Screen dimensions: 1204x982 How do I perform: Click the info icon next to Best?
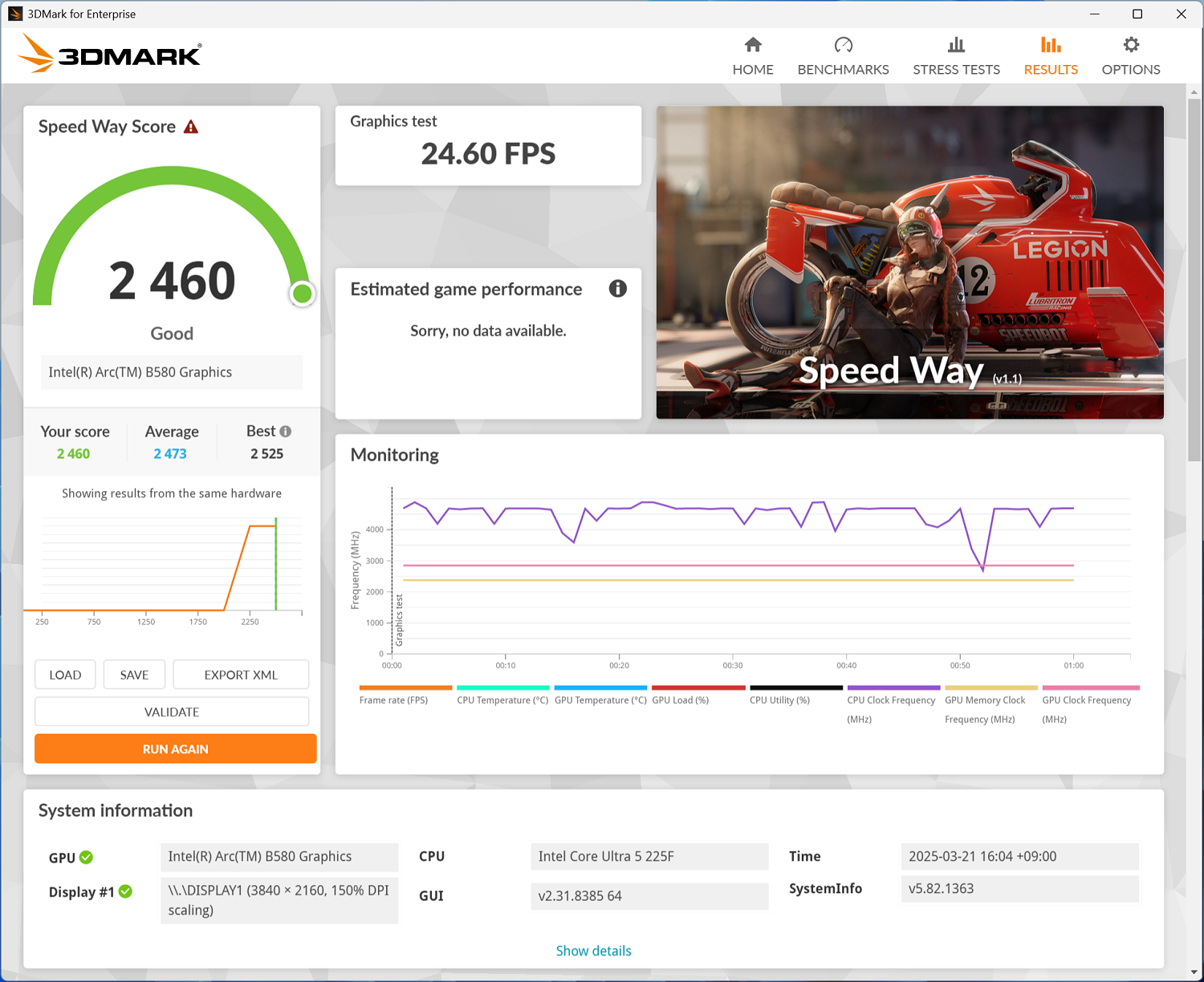pyautogui.click(x=286, y=432)
